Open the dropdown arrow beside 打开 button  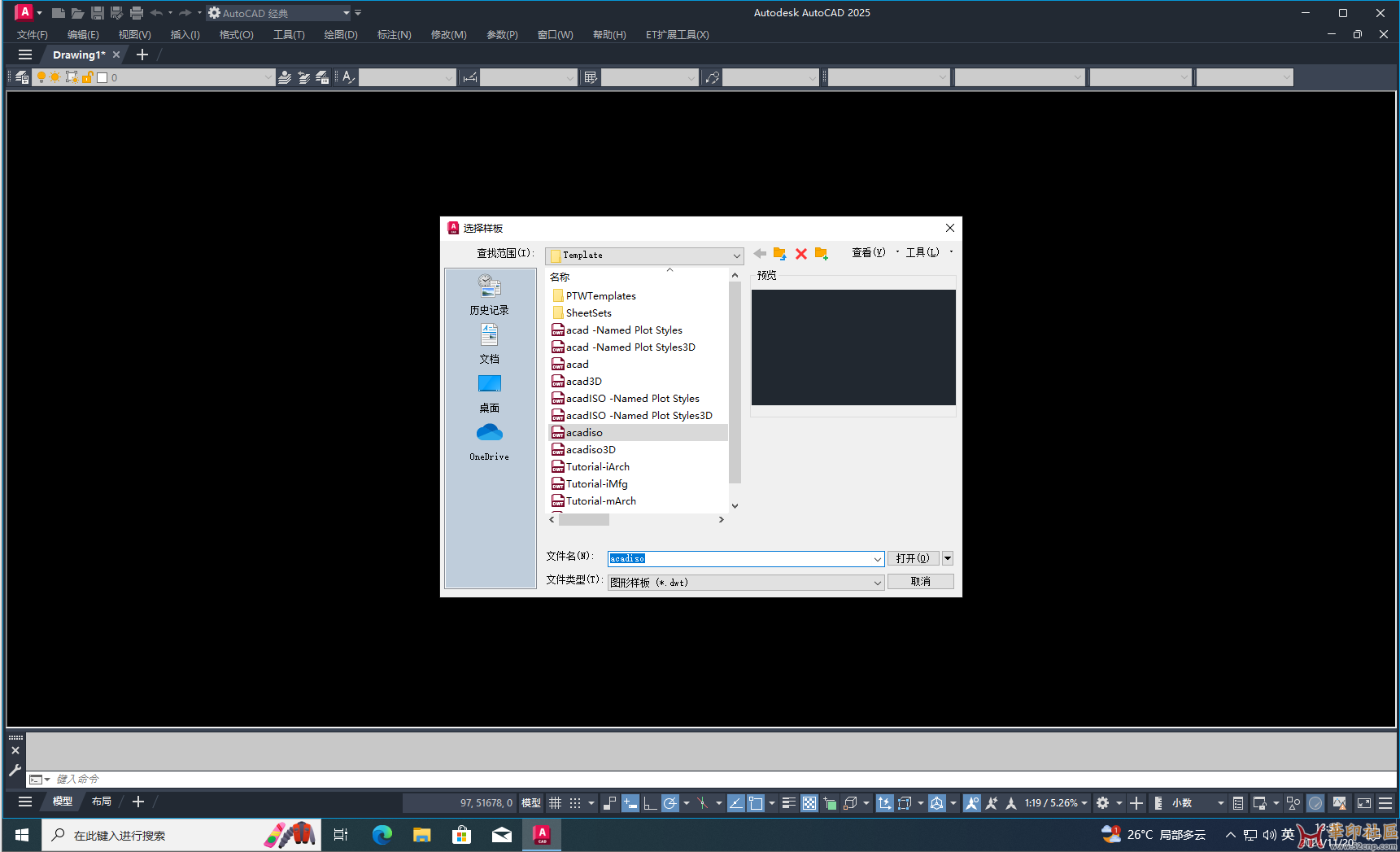click(948, 558)
